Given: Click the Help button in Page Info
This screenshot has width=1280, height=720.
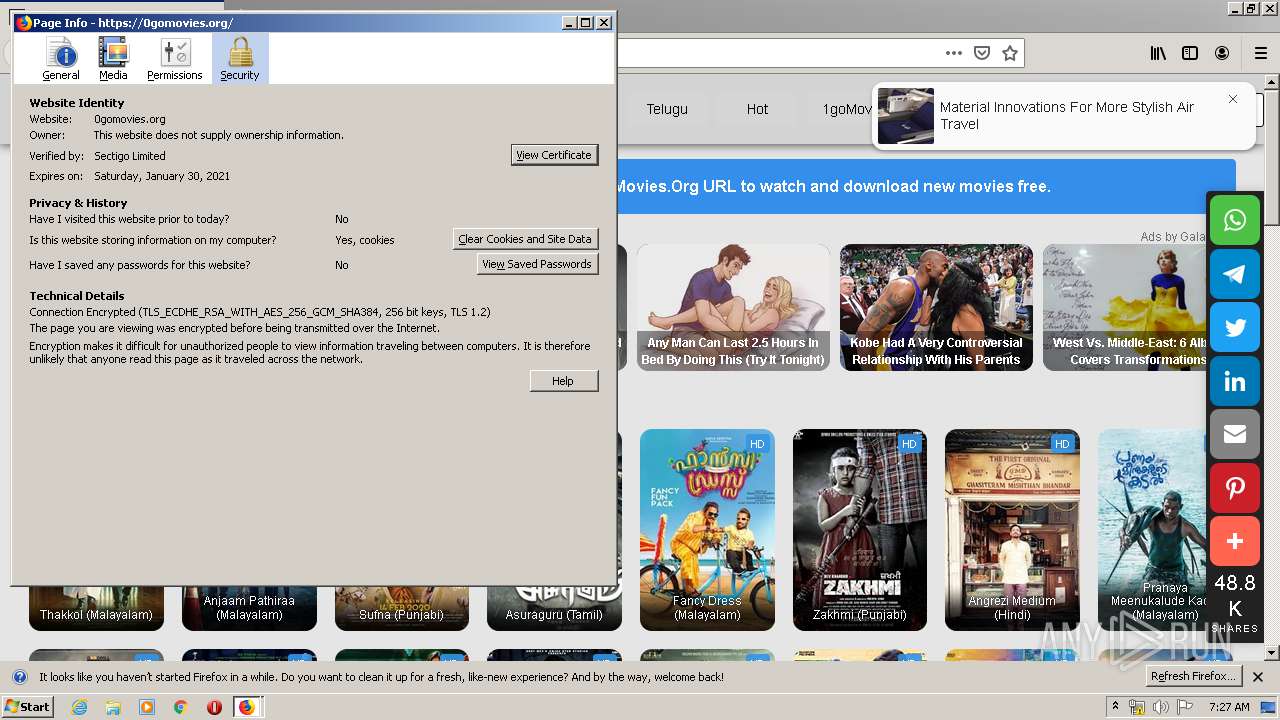Looking at the screenshot, I should click(x=563, y=381).
